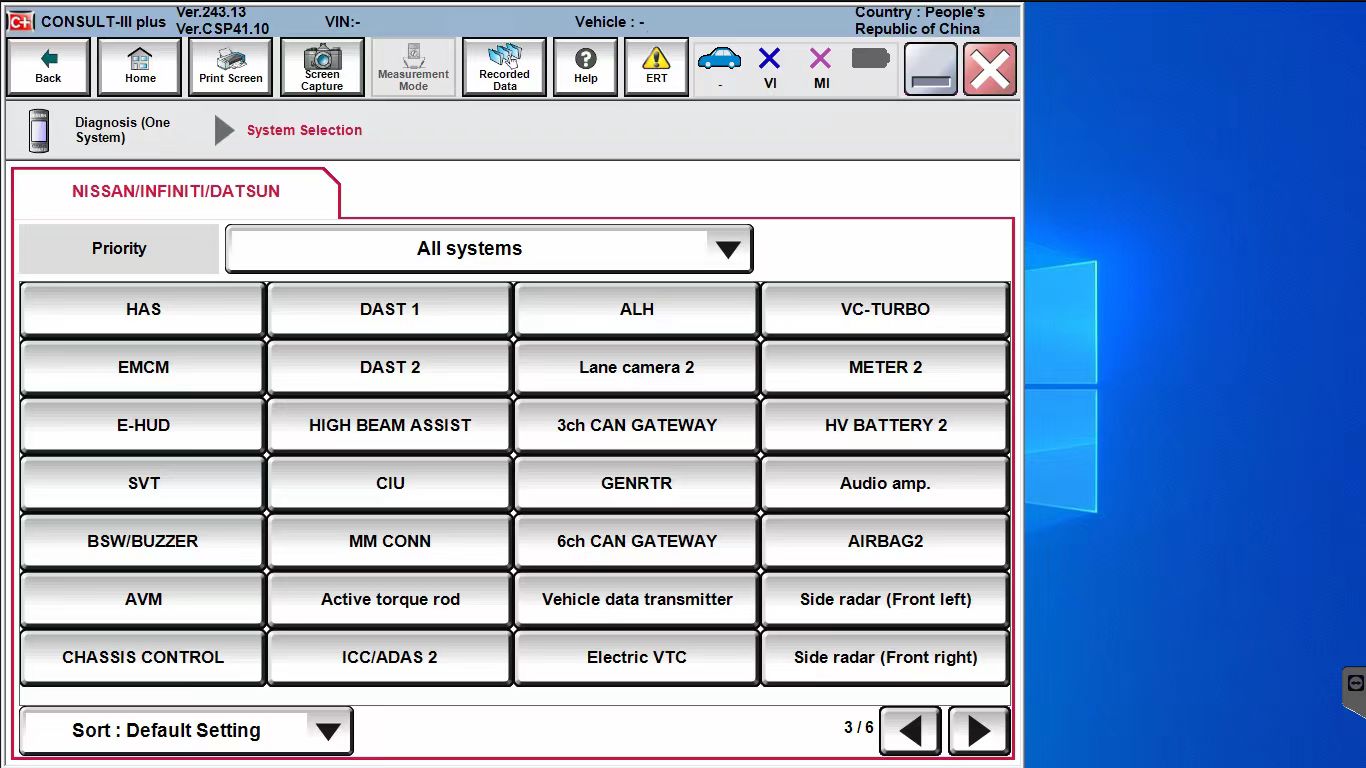1366x768 pixels.
Task: Click Country : People's Republic of China
Action: coord(919,20)
